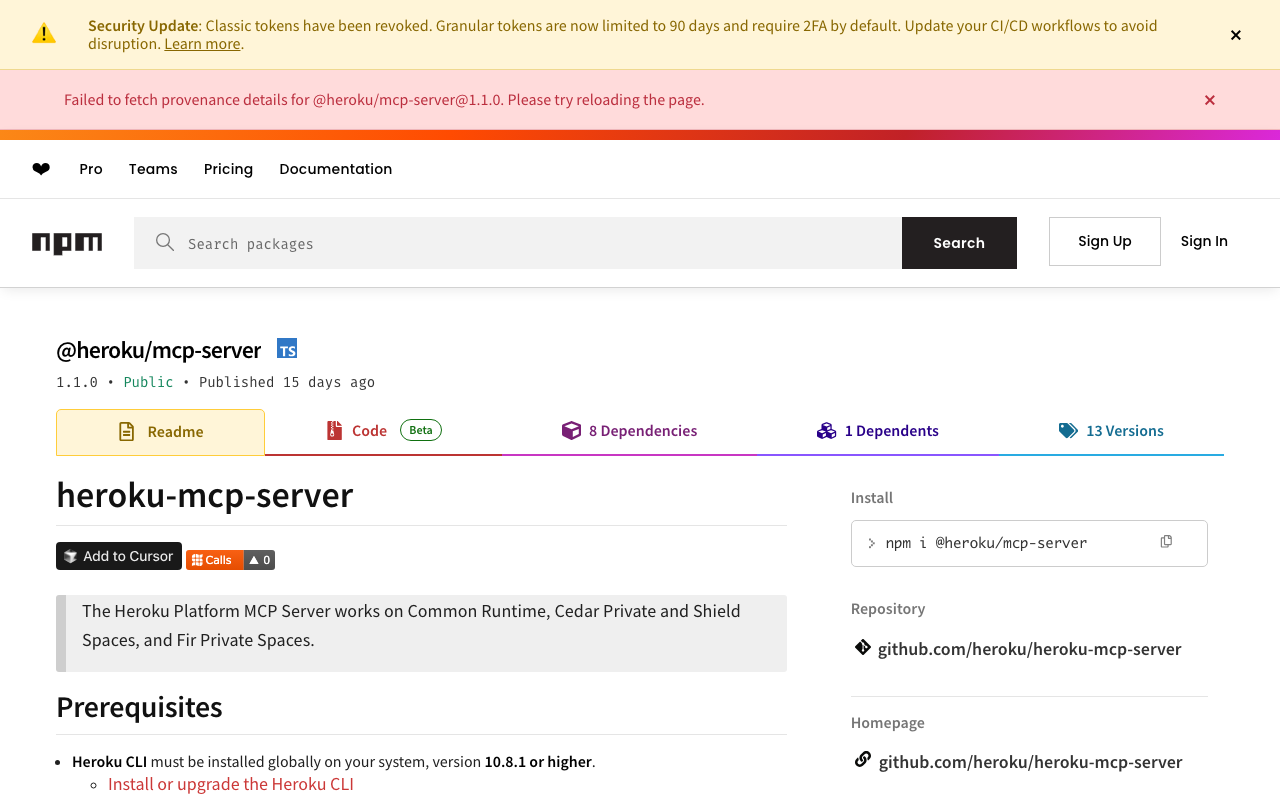This screenshot has height=800, width=1280.
Task: Click the security warning triangle icon
Action: [44, 34]
